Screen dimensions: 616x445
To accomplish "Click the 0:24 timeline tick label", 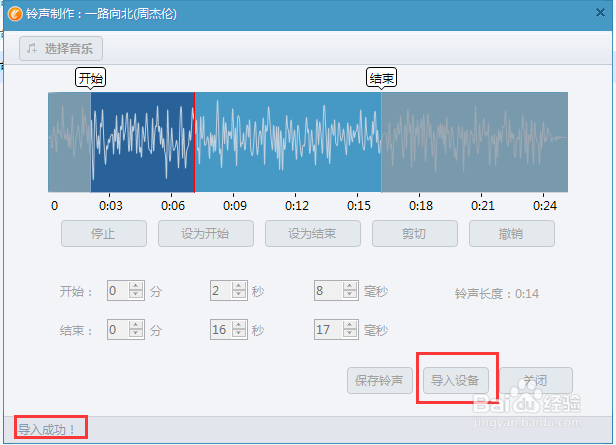I will (x=544, y=206).
